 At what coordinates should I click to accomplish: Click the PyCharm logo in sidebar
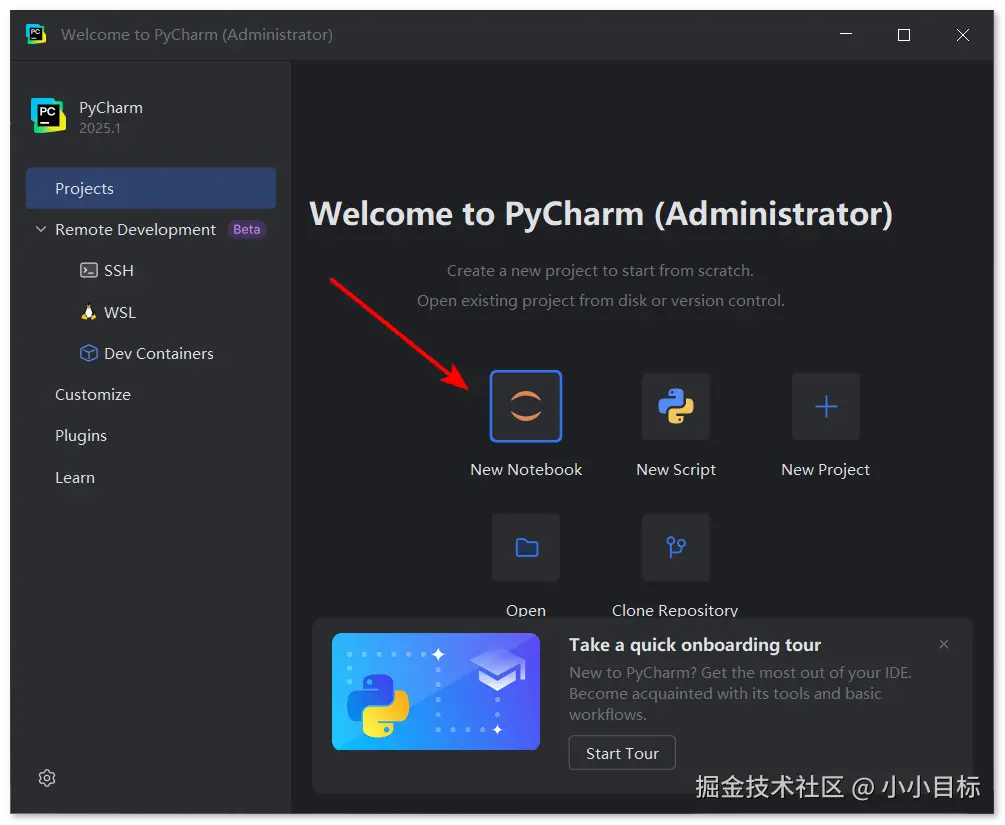pos(48,115)
